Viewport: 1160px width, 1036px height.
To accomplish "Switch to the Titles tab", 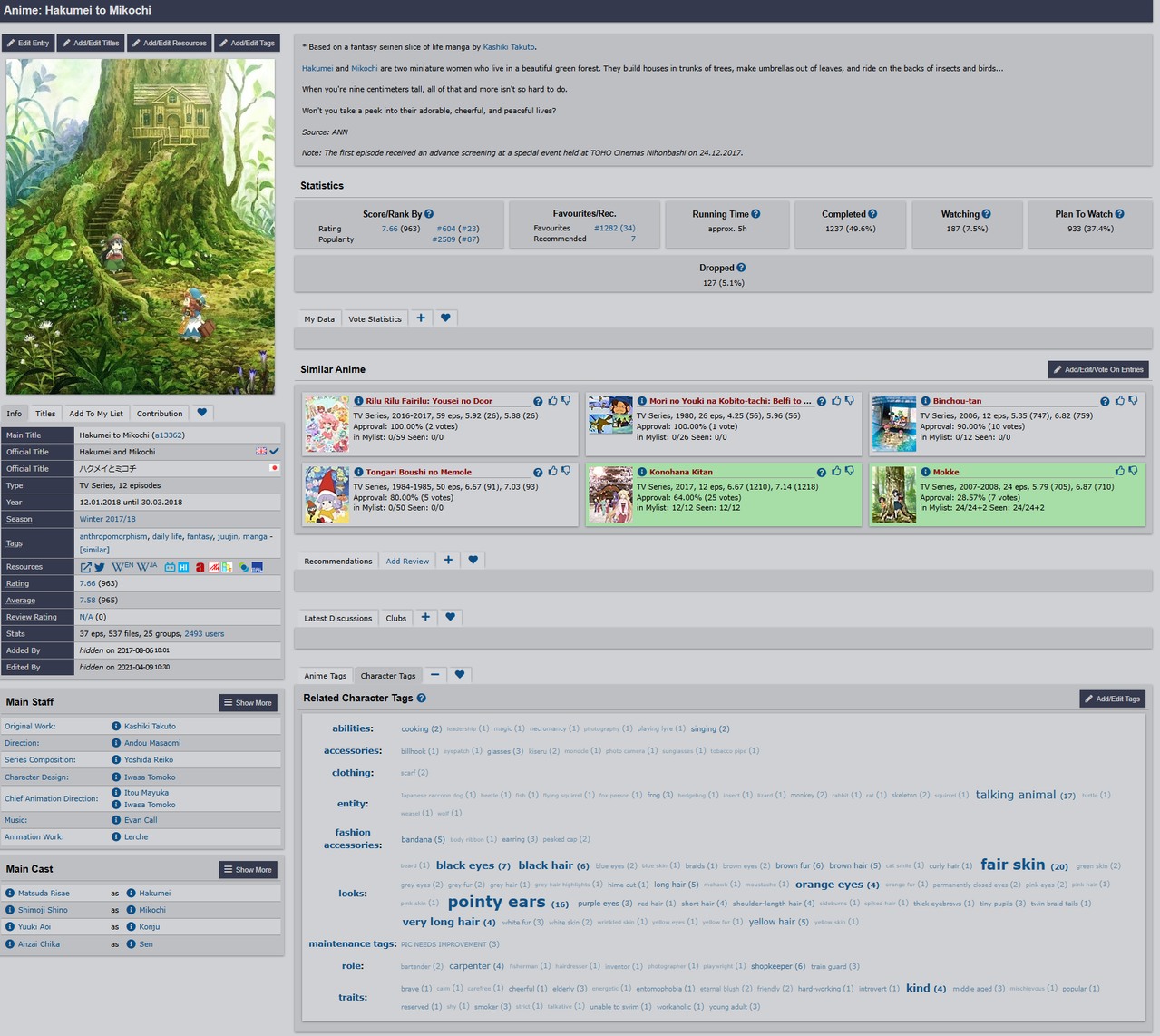I will (45, 414).
